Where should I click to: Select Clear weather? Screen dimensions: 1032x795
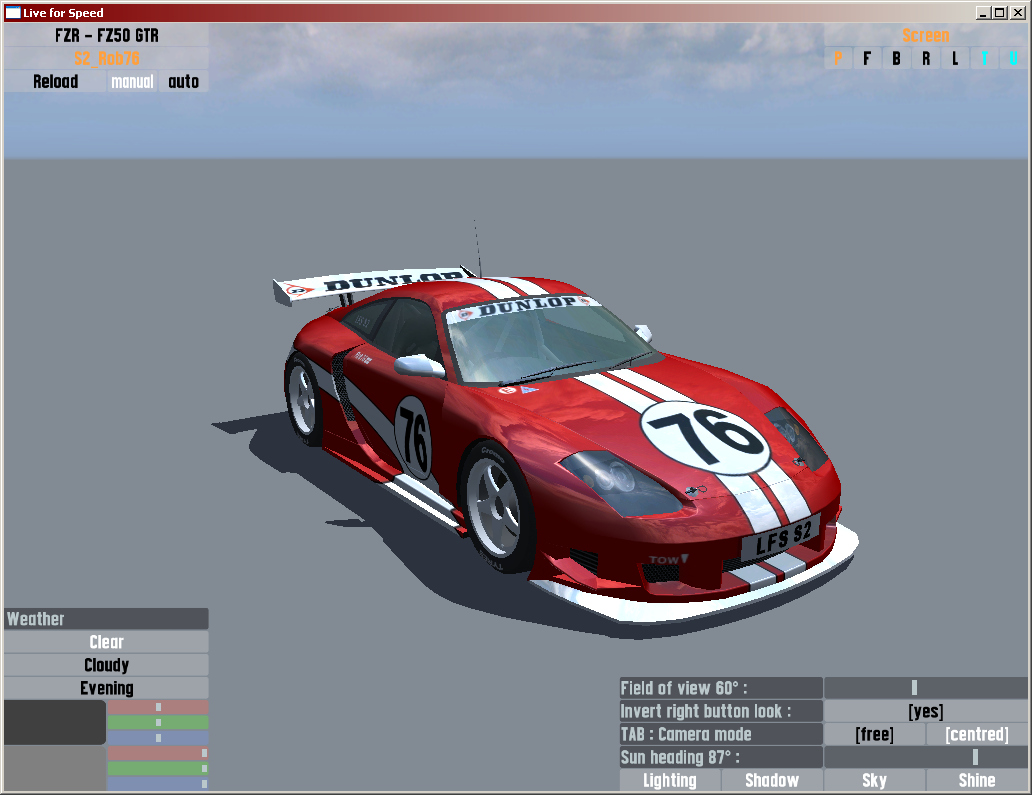(x=107, y=642)
